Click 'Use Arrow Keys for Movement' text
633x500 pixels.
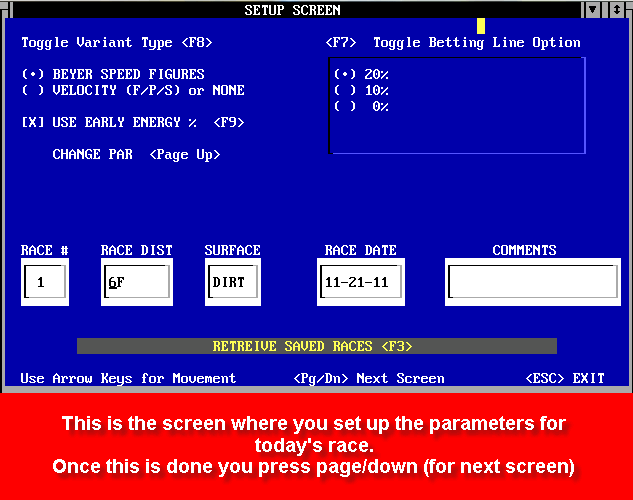128,378
